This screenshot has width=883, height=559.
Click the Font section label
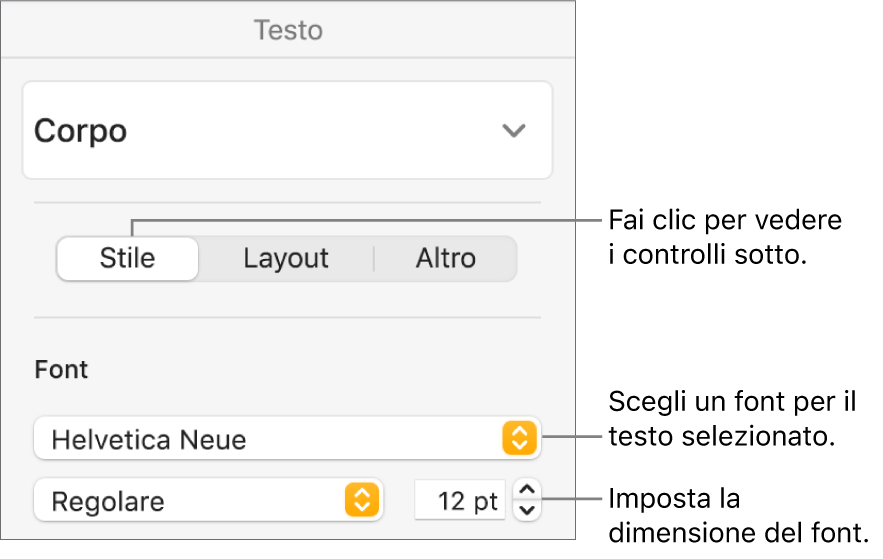pos(61,370)
